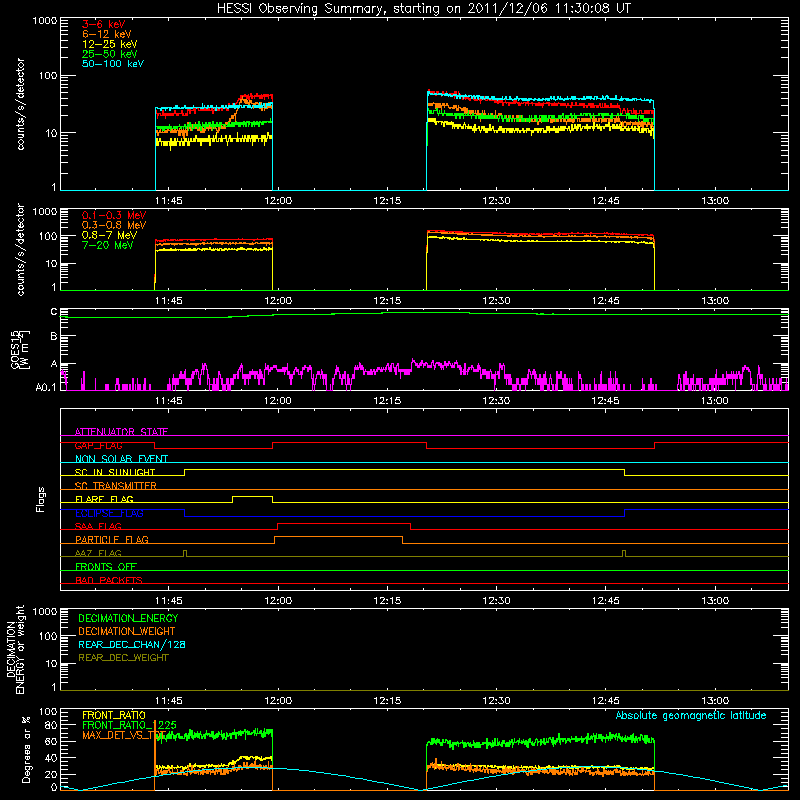Click the 13:00 time label under Flags panel
The width and height of the screenshot is (800, 800).
point(715,601)
